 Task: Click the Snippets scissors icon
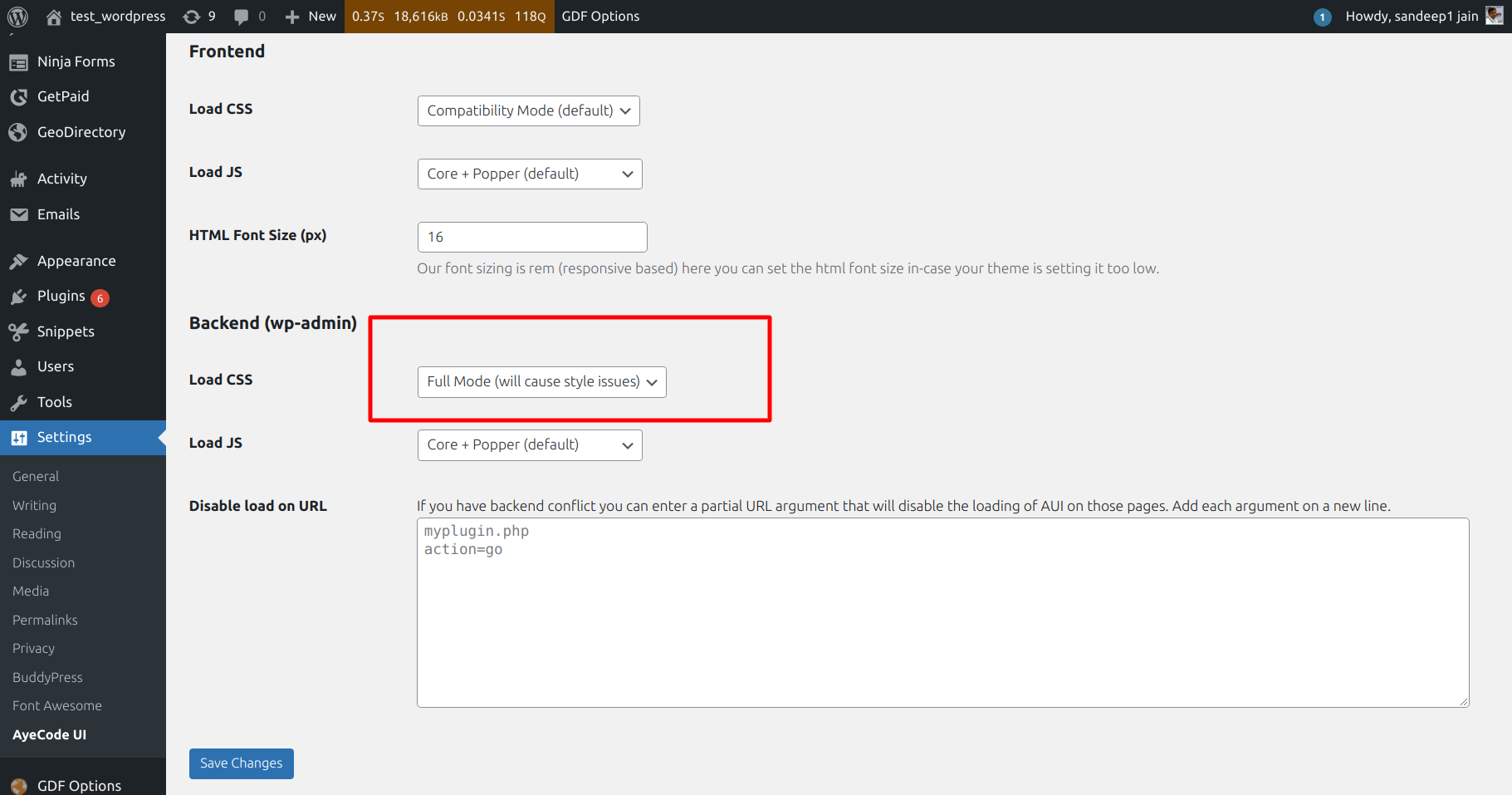pyautogui.click(x=18, y=331)
